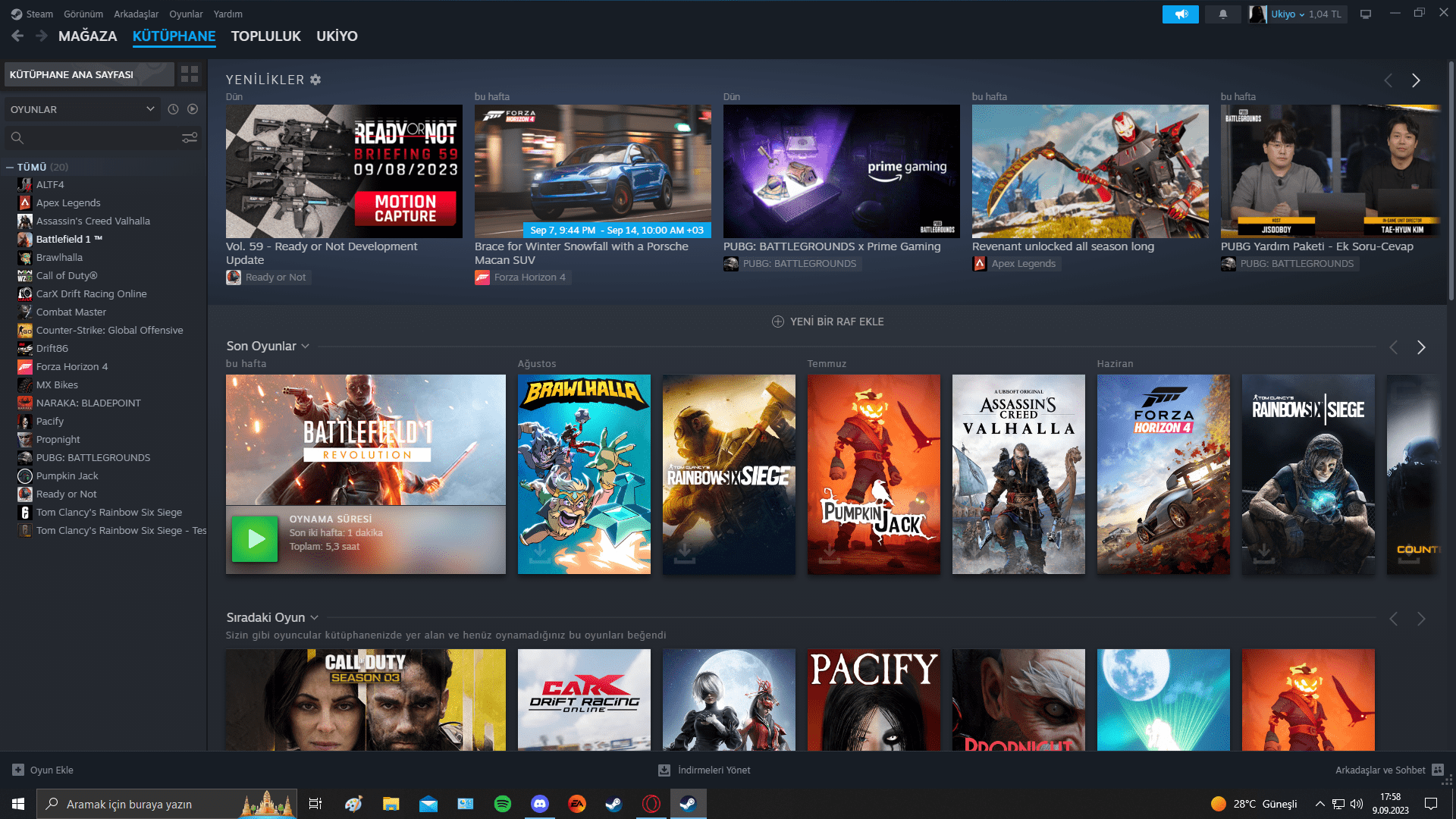Open the UKİYO profile tab

point(337,36)
